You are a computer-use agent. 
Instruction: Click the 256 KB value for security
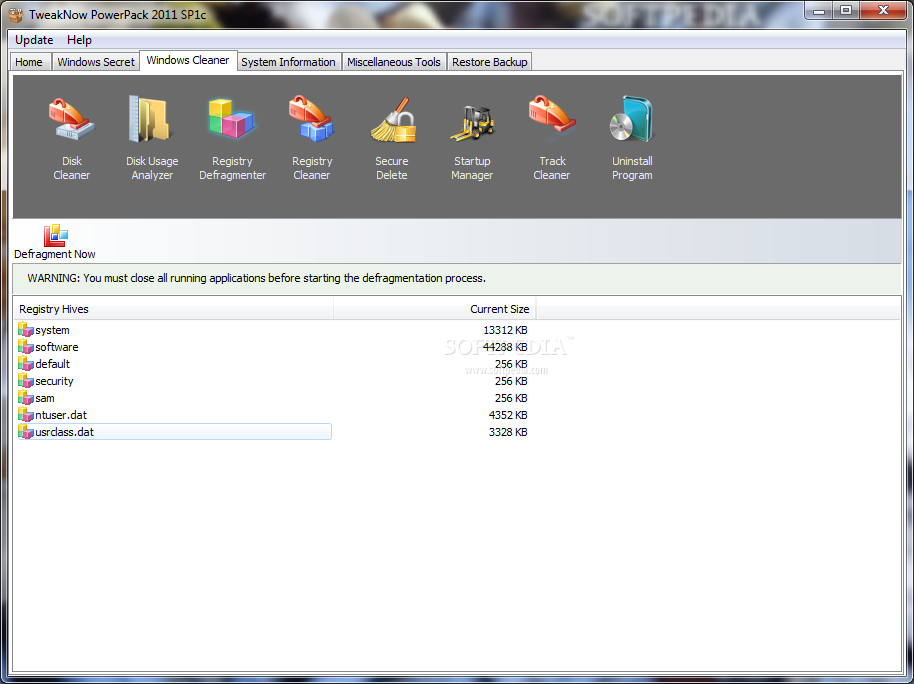point(511,381)
